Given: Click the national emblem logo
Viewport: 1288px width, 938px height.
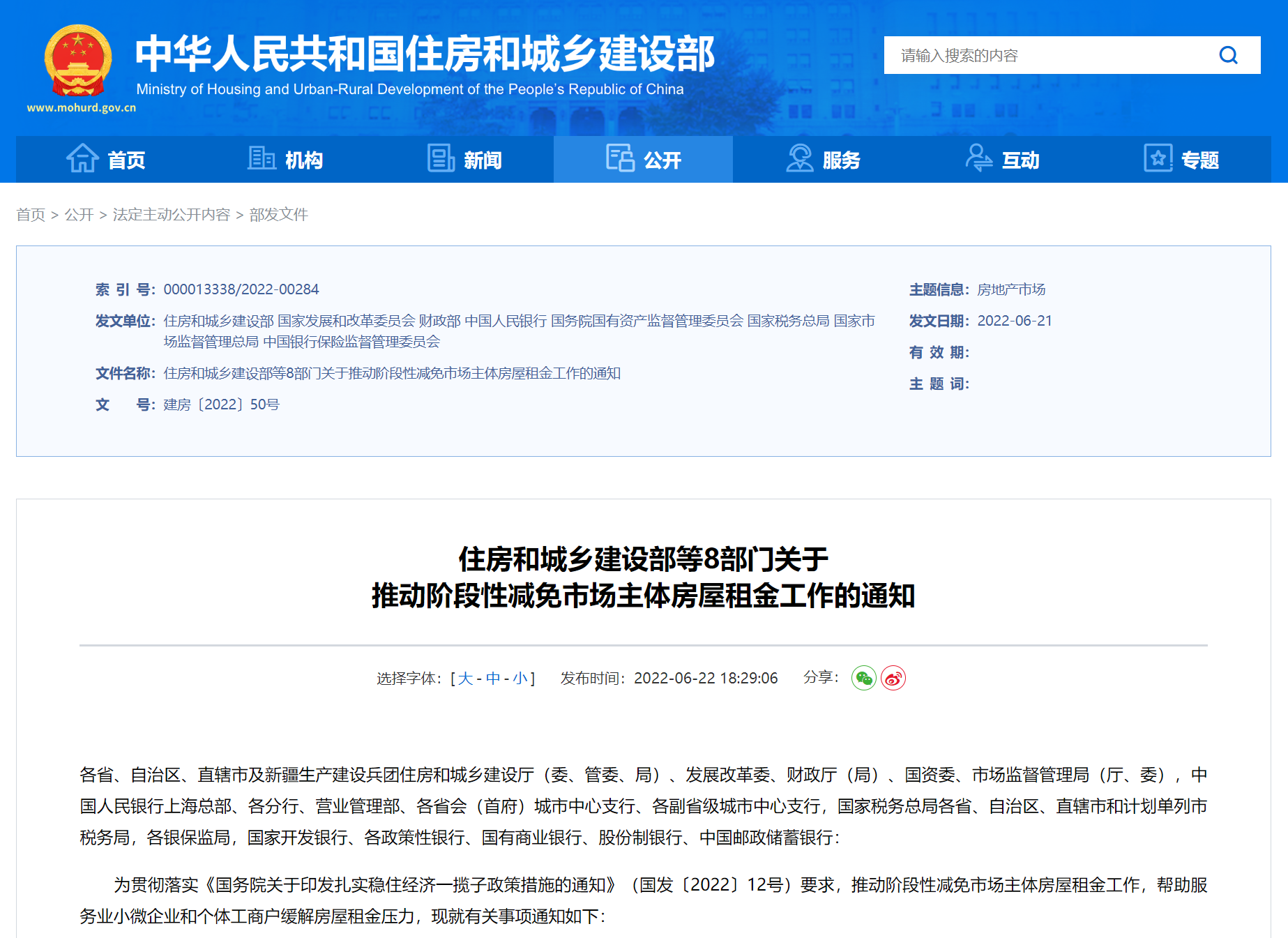Looking at the screenshot, I should point(78,61).
